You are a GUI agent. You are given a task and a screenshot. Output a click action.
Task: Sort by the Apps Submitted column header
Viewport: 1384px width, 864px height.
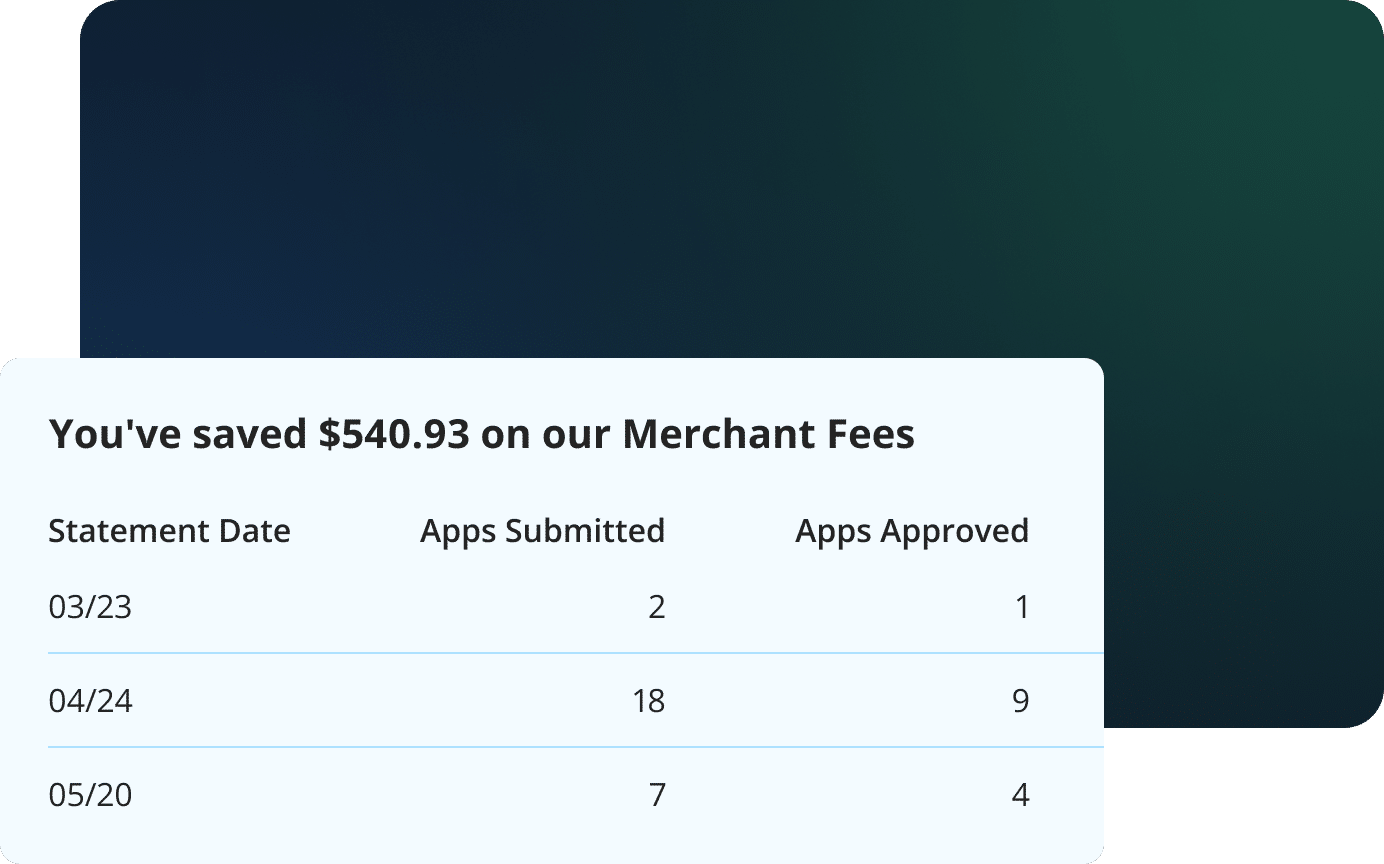pos(542,530)
